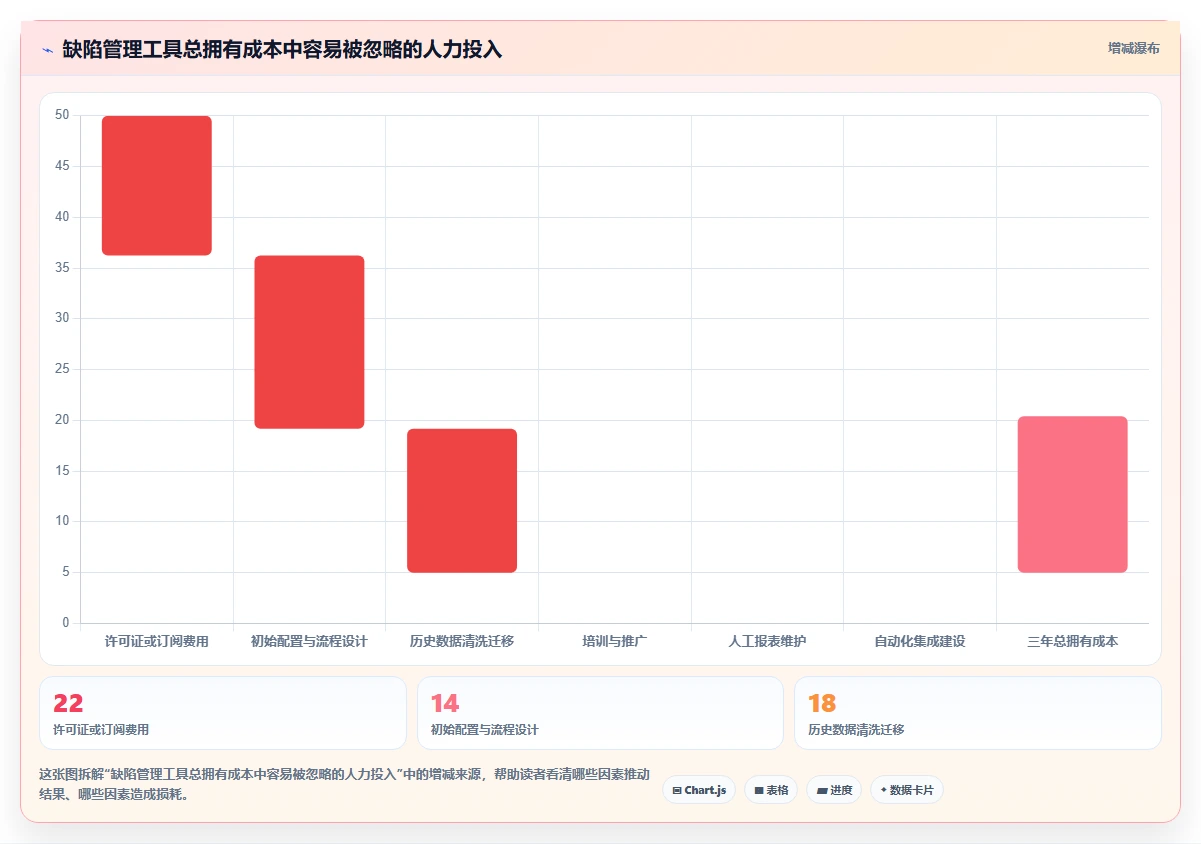Click the 人工报表维护 axis label
The width and height of the screenshot is (1201, 844).
pos(767,641)
